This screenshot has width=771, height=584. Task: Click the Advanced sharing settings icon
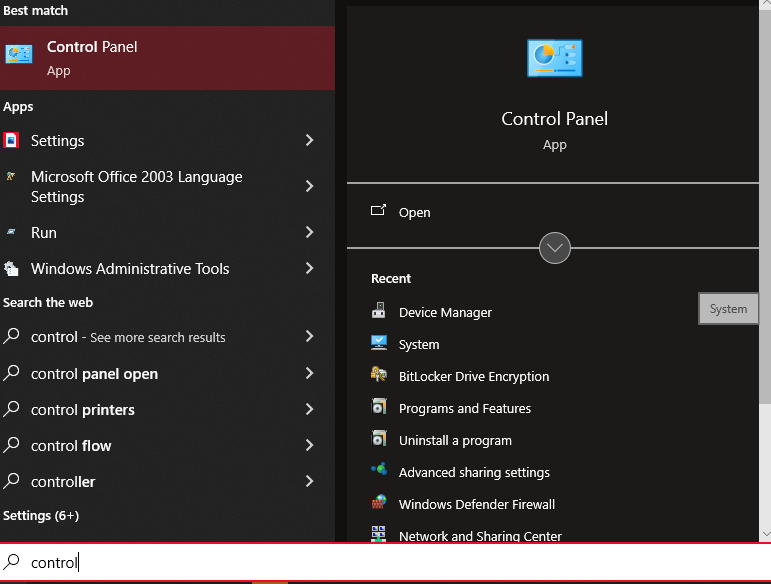(379, 469)
